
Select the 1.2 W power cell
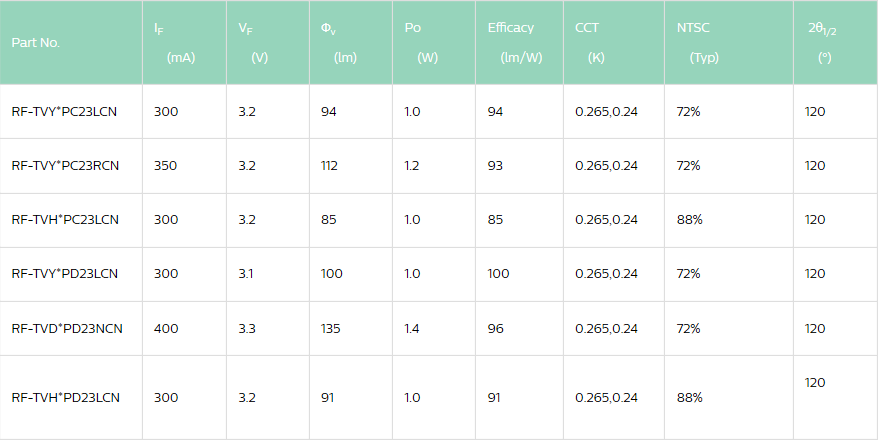click(412, 165)
